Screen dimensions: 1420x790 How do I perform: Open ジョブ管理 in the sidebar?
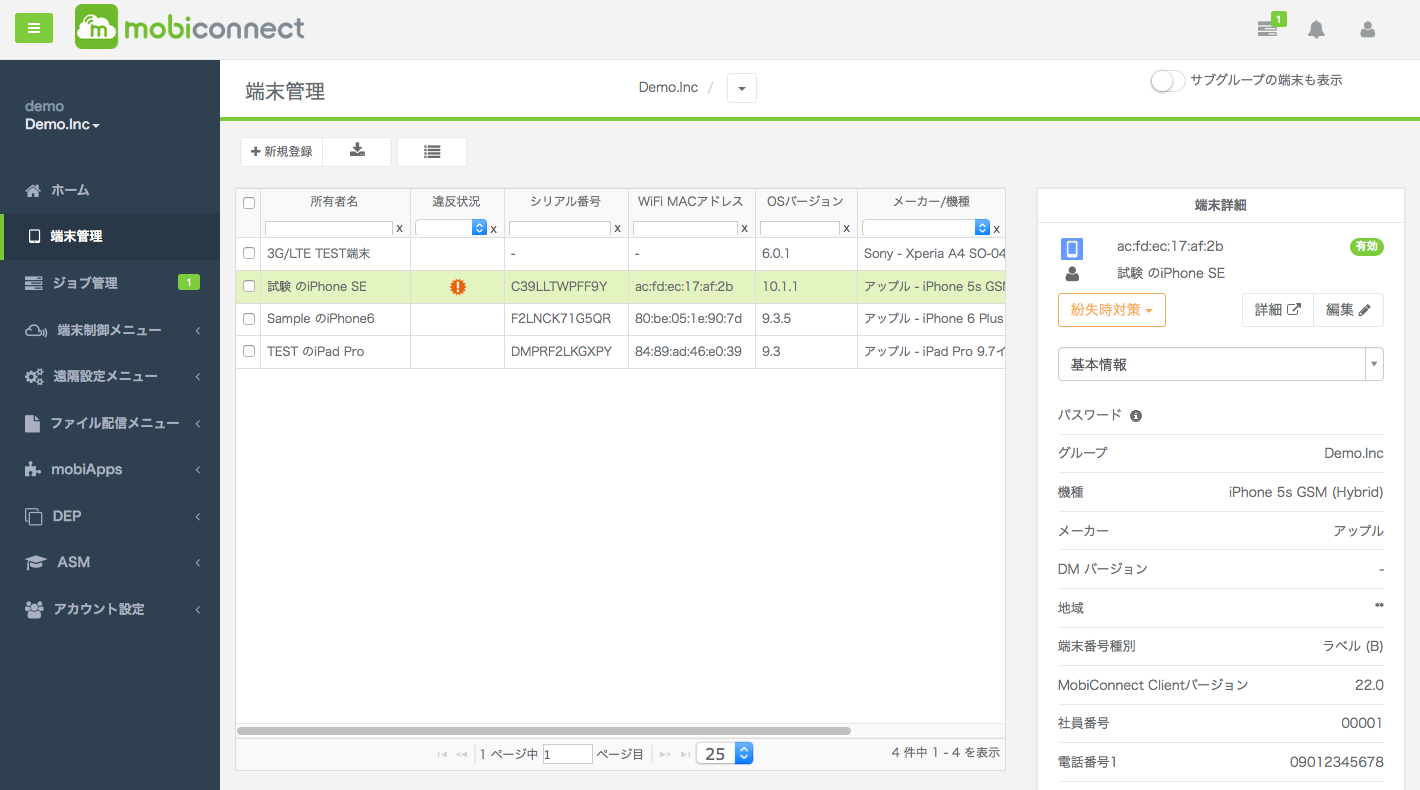click(x=110, y=283)
